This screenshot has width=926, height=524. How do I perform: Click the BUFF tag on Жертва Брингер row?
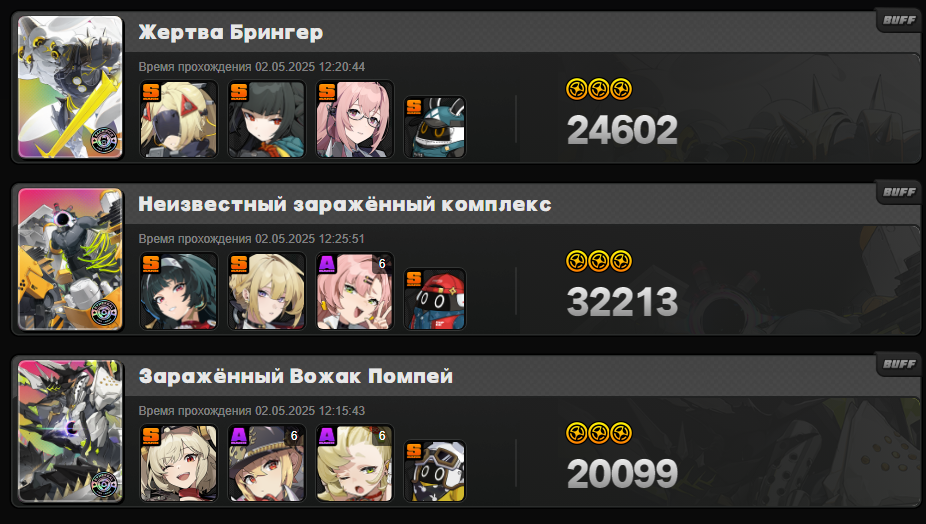pyautogui.click(x=899, y=20)
